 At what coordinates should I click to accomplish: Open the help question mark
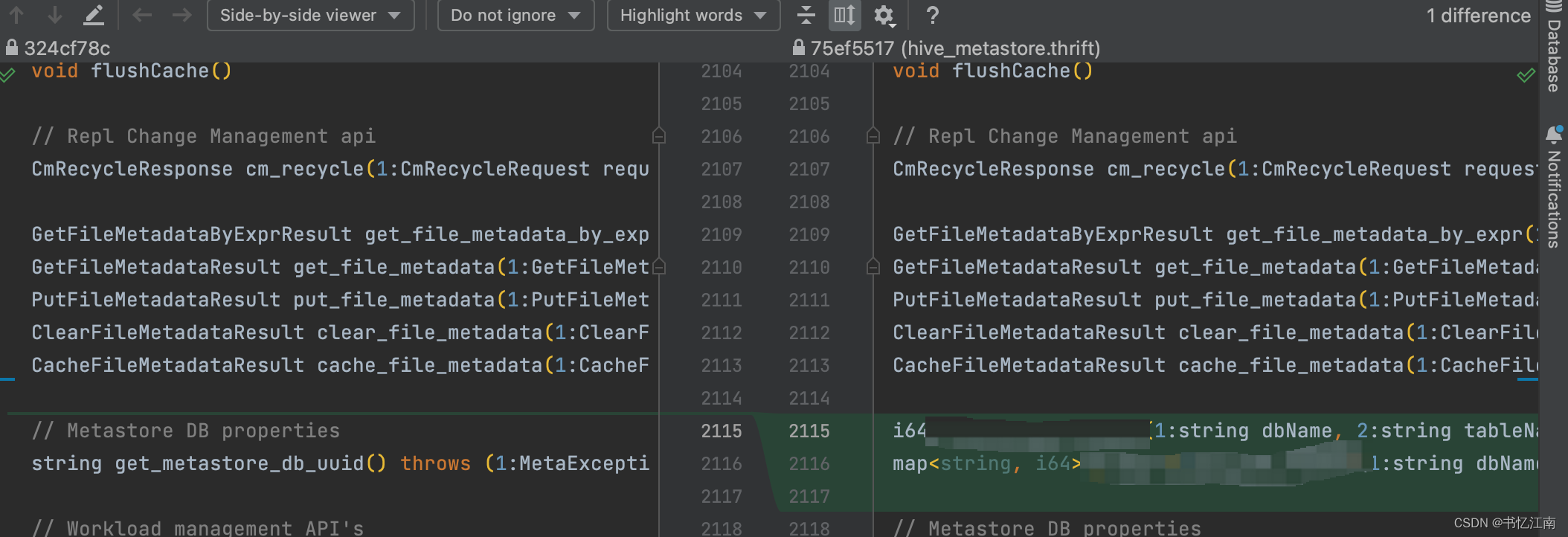coord(933,14)
